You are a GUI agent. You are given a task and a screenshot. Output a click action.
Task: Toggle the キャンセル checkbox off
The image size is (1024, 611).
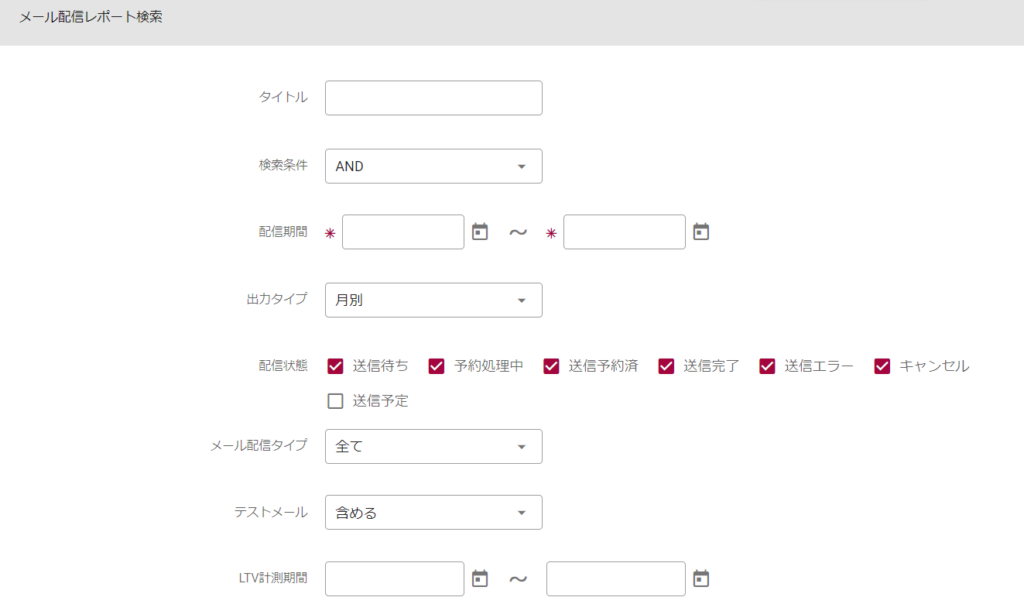click(882, 366)
